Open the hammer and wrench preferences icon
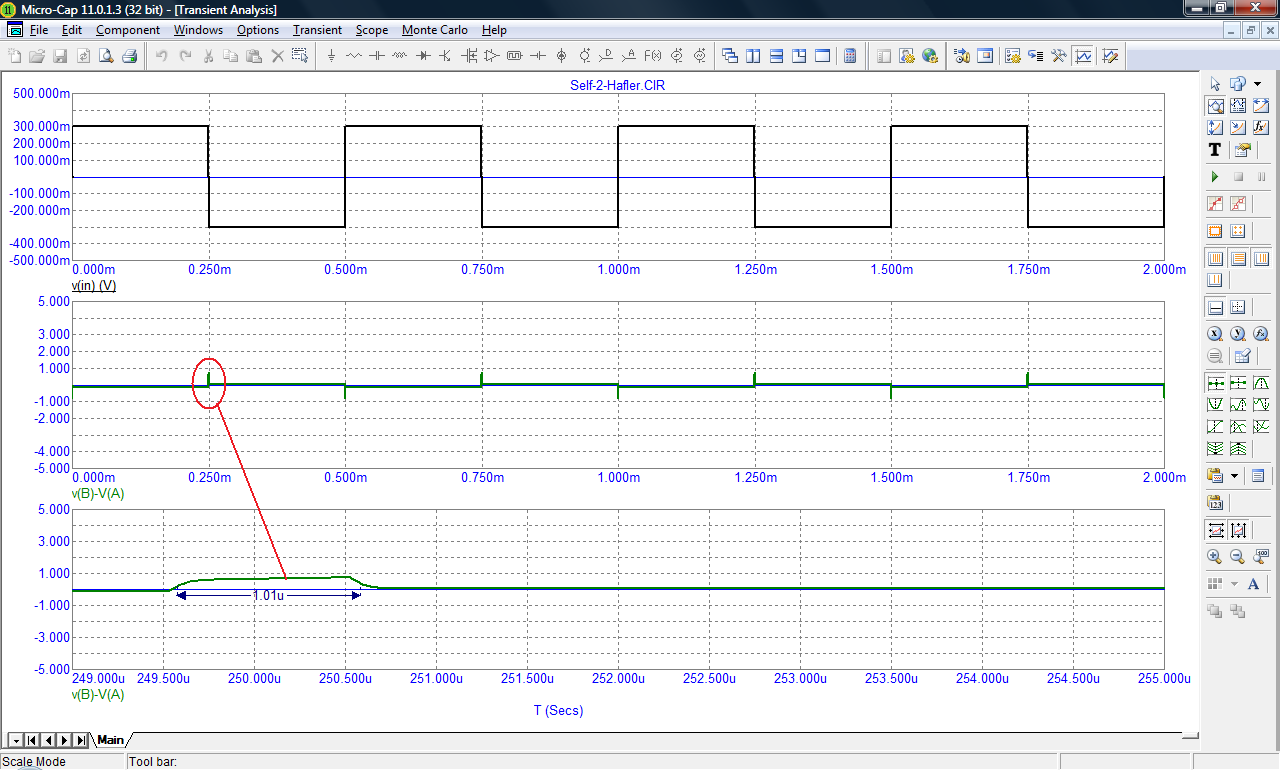Image resolution: width=1280 pixels, height=770 pixels. tap(1058, 56)
